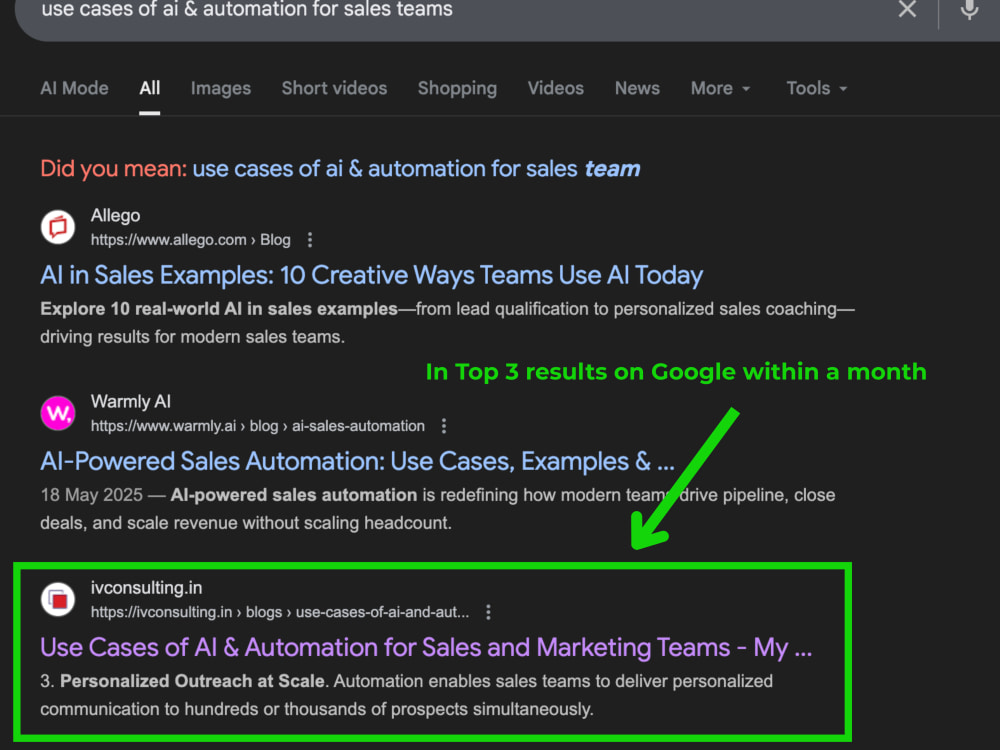
Task: Open 'Use Cases of AI & Automation' ivconsulting result
Action: [x=426, y=648]
